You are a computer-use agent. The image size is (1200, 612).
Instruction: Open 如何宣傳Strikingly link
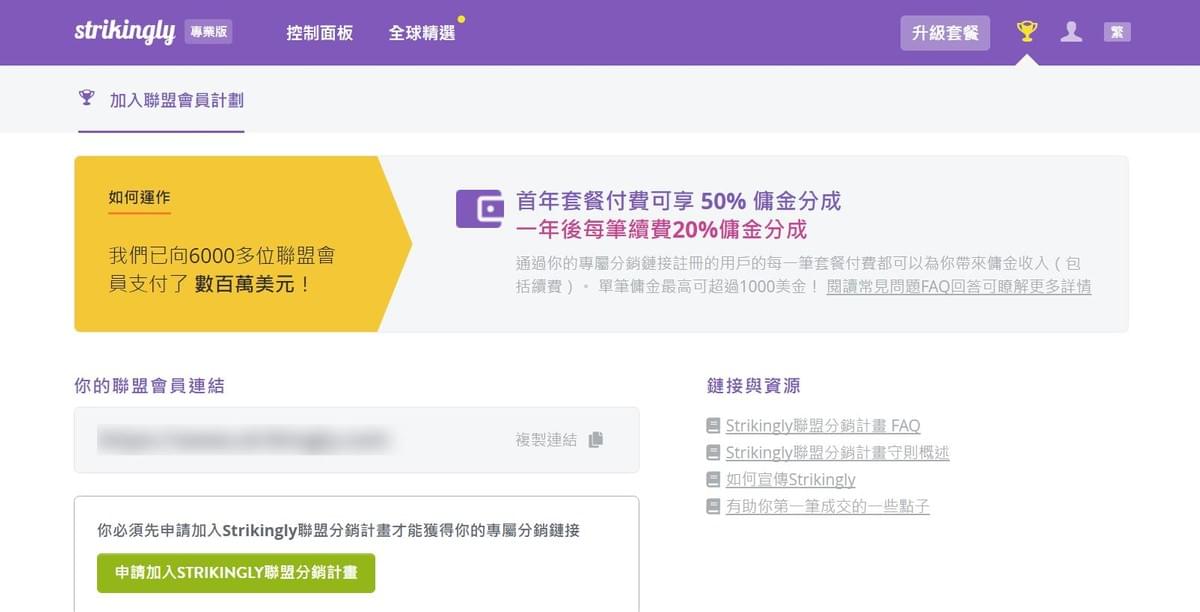[x=791, y=480]
